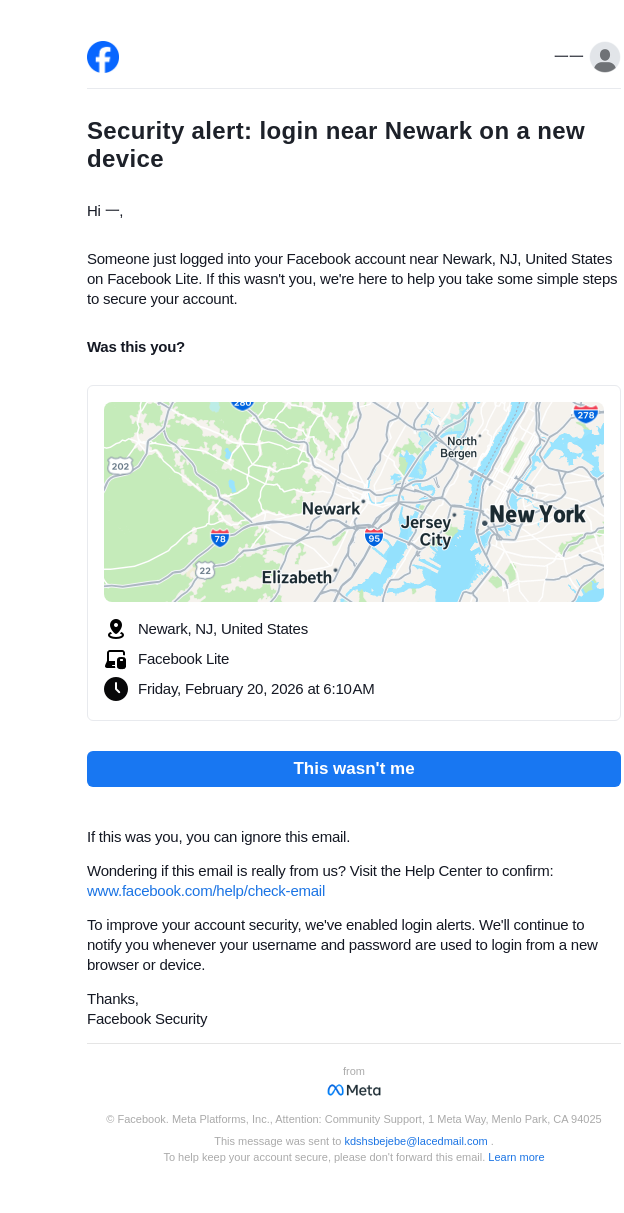Image resolution: width=624 pixels, height=1213 pixels.
Task: Click the Interstate 95 shield on map
Action: [x=374, y=537]
